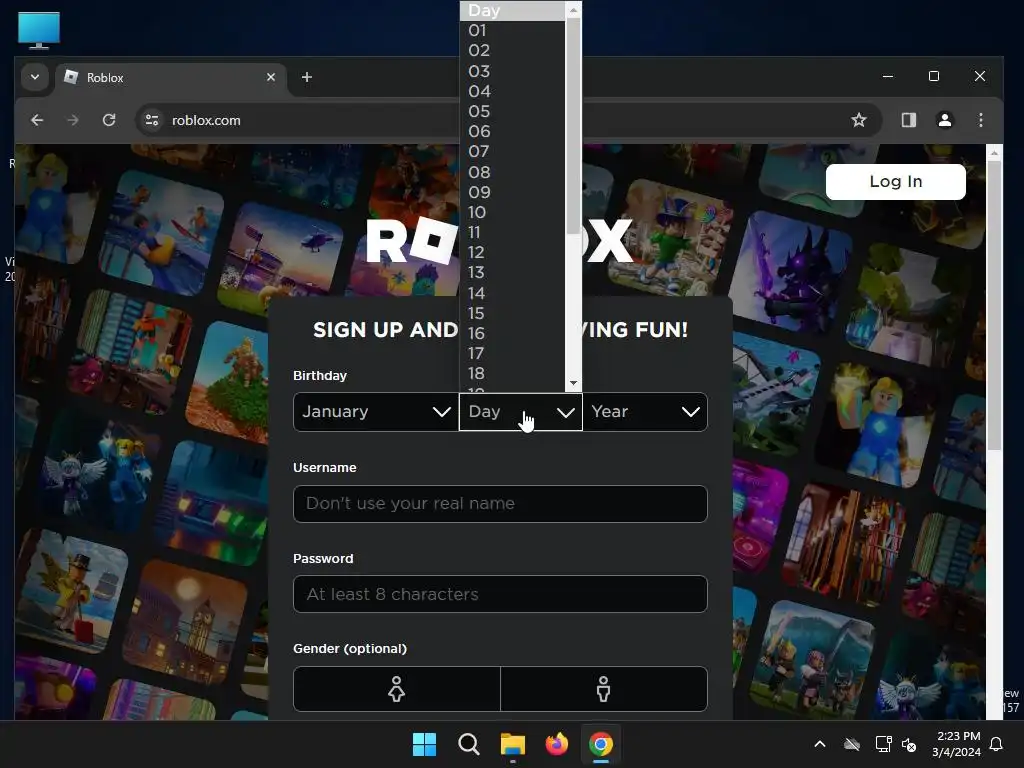Select day 05 from the list
Image resolution: width=1024 pixels, height=768 pixels.
(512, 112)
